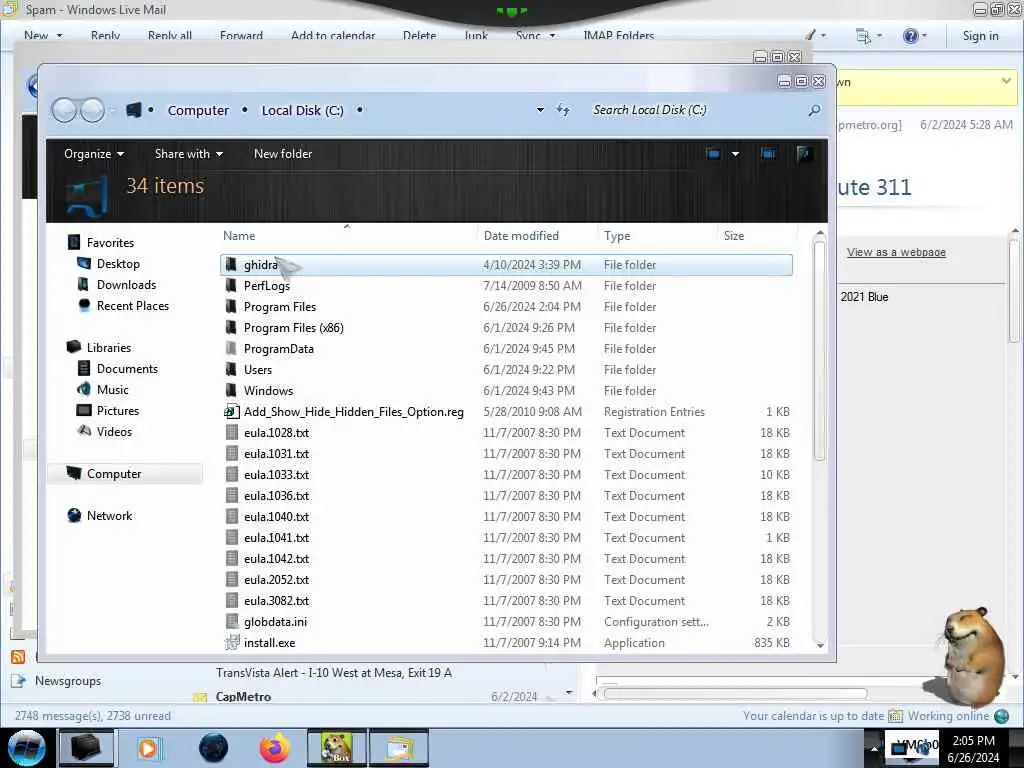Select the eula.3082.txt file

click(506, 601)
